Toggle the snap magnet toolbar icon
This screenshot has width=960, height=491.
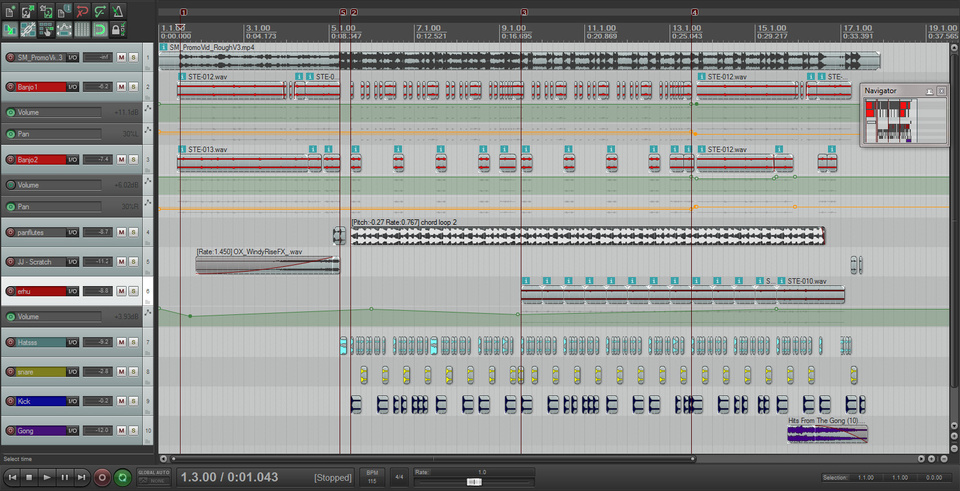[101, 30]
